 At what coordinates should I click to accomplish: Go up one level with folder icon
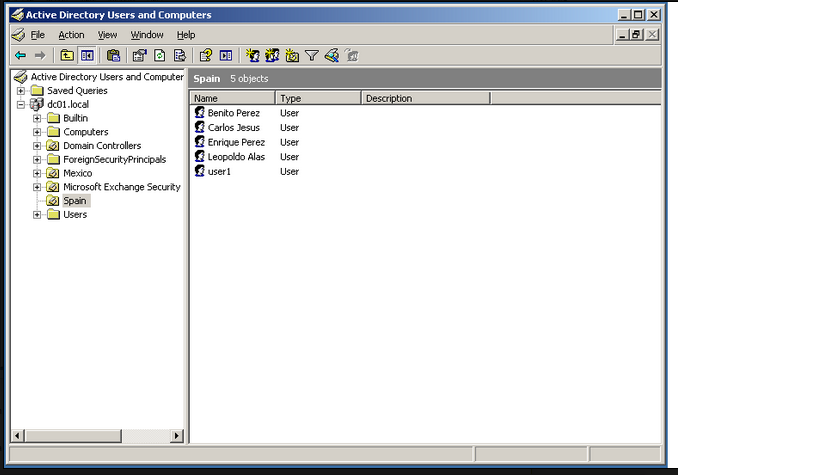click(x=67, y=55)
